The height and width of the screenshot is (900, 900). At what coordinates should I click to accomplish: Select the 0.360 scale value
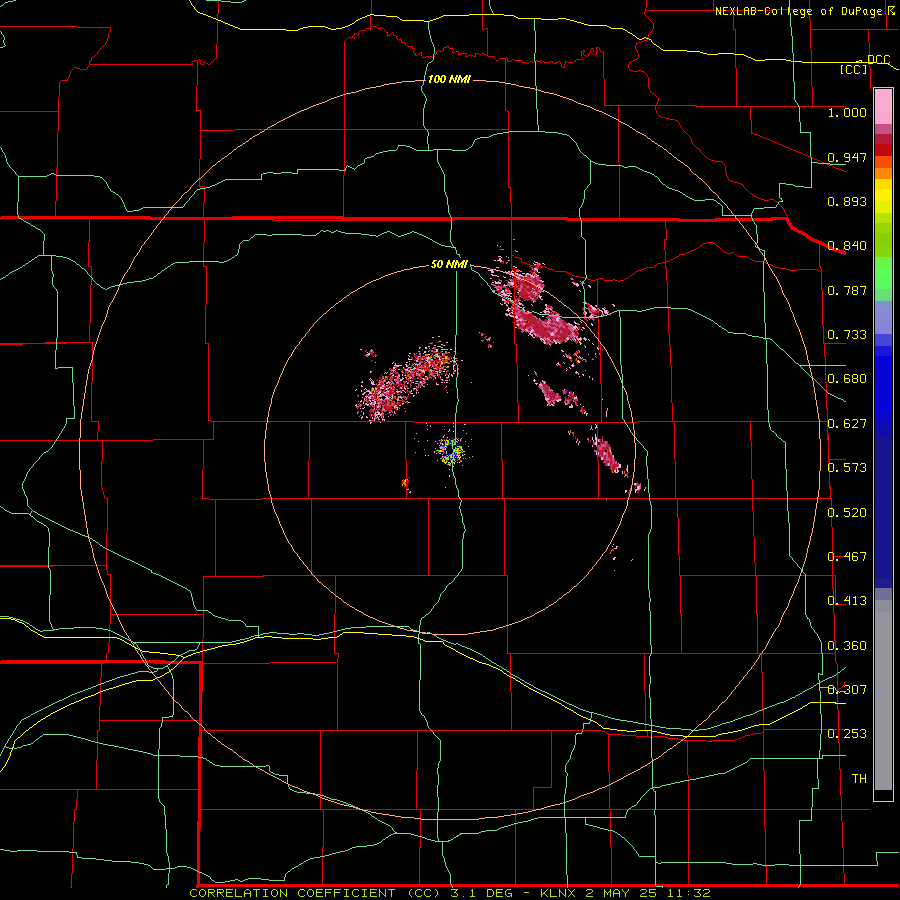[x=847, y=646]
